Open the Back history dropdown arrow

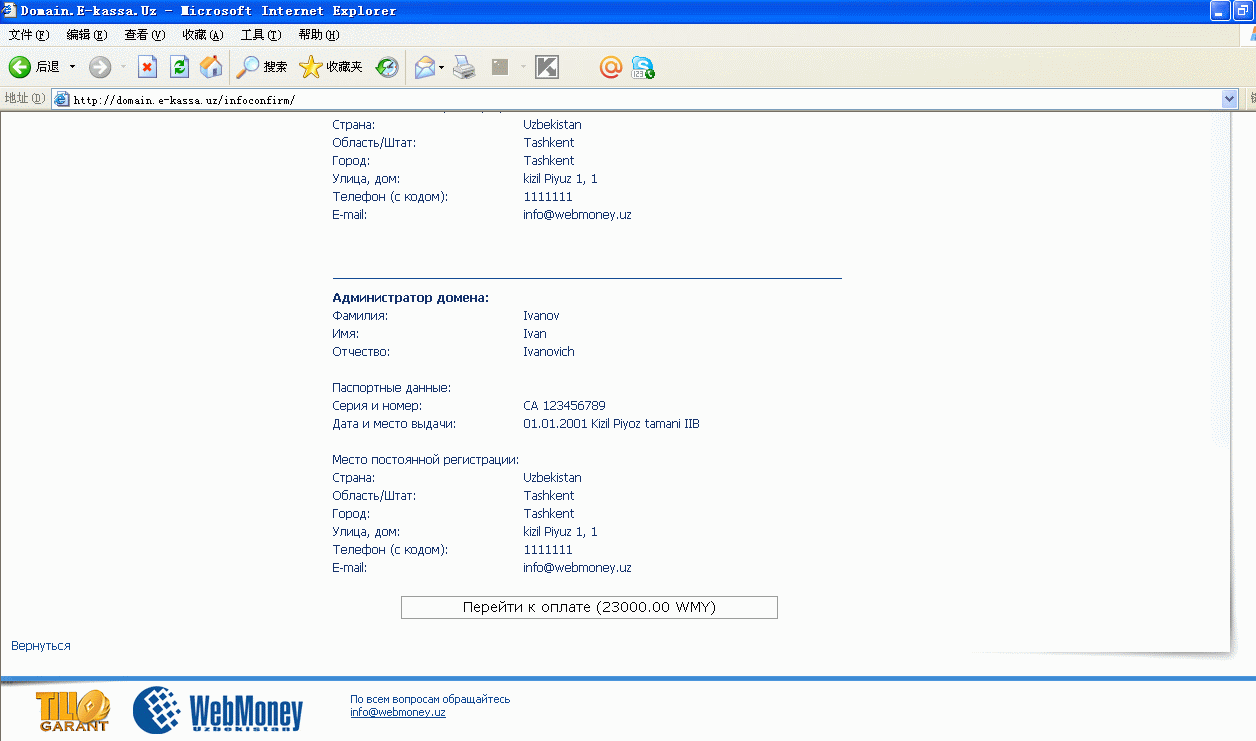[72, 67]
